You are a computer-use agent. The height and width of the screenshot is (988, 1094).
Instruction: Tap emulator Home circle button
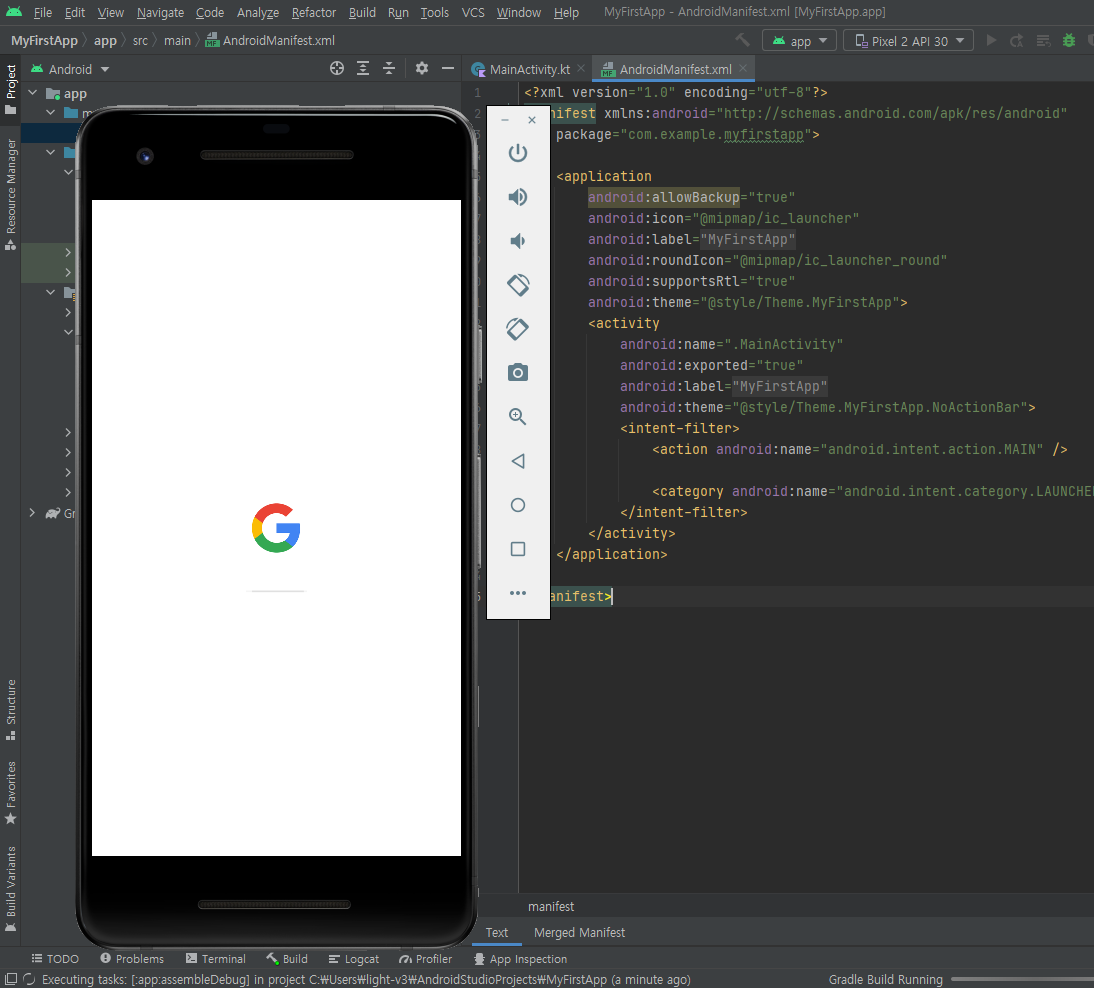point(518,504)
